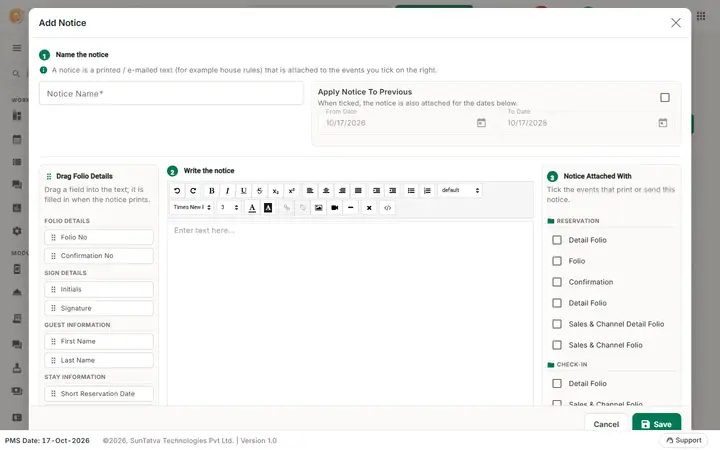Clear formatting with the X icon

pyautogui.click(x=369, y=208)
